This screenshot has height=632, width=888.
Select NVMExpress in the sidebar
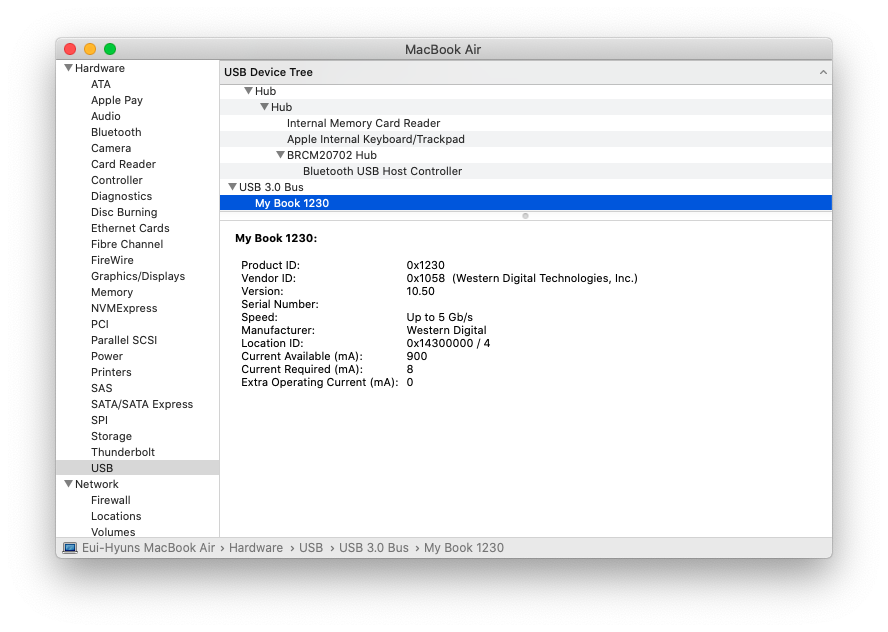coord(124,308)
